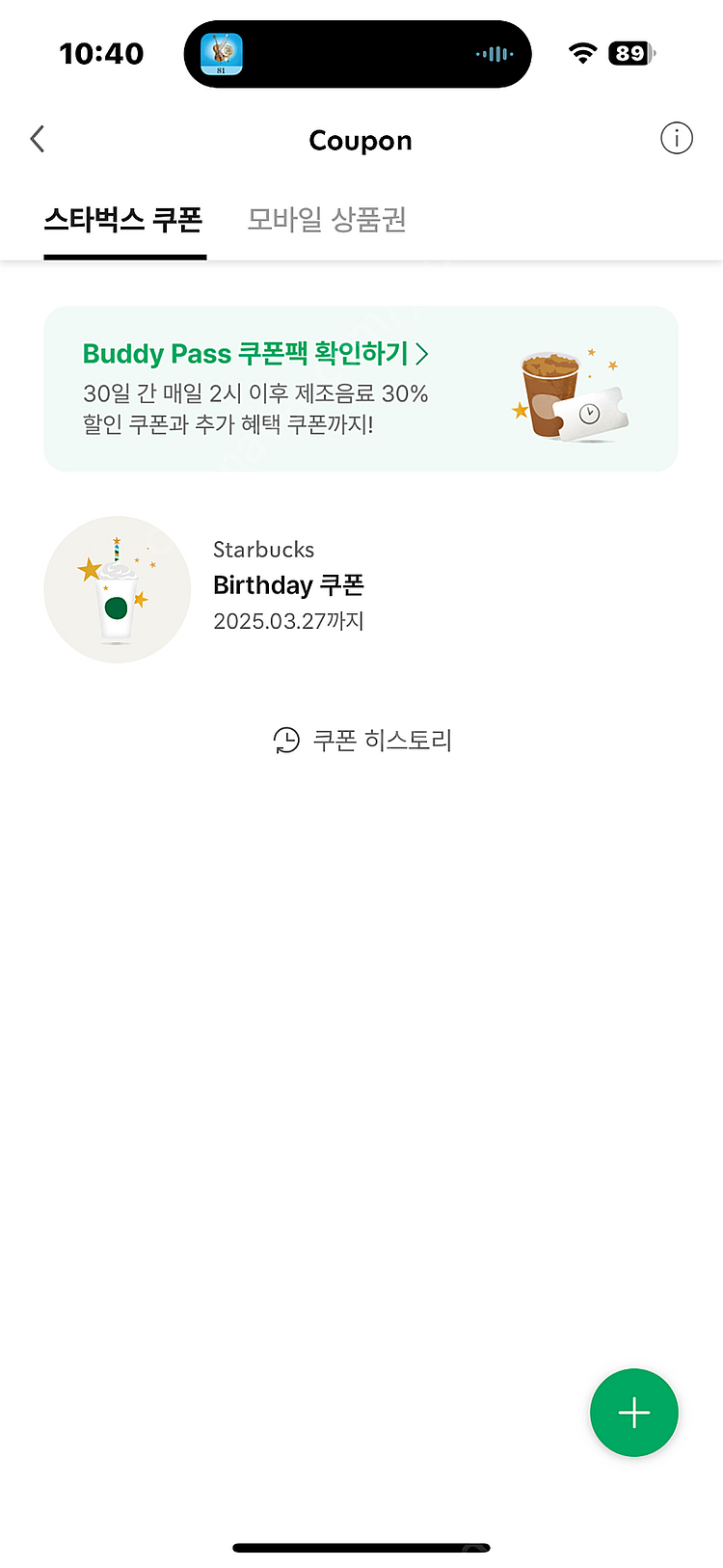
Task: Tap the coupon history clock icon
Action: [286, 741]
